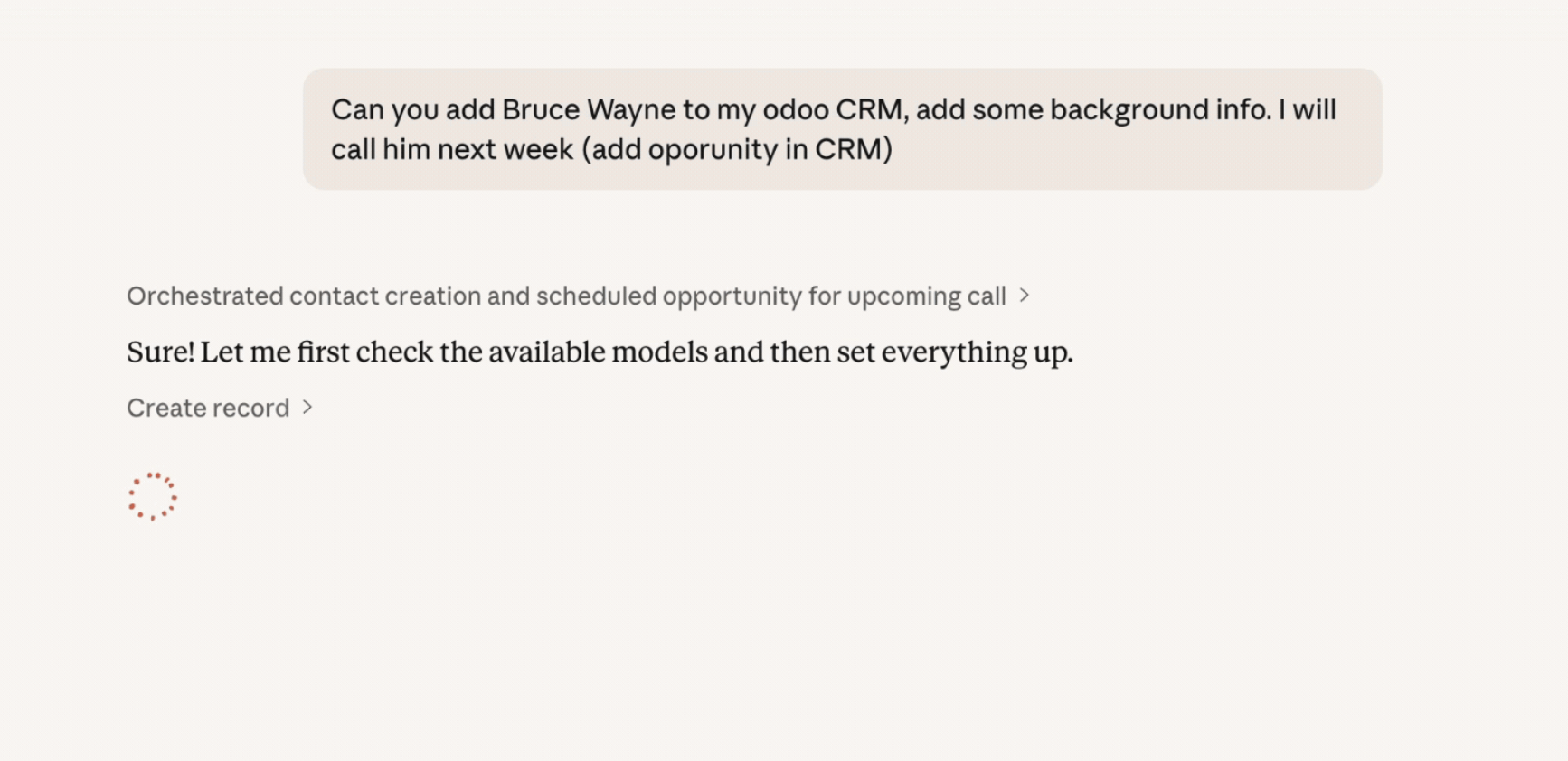Click the "Sure! Let me first check" reply

tap(599, 352)
